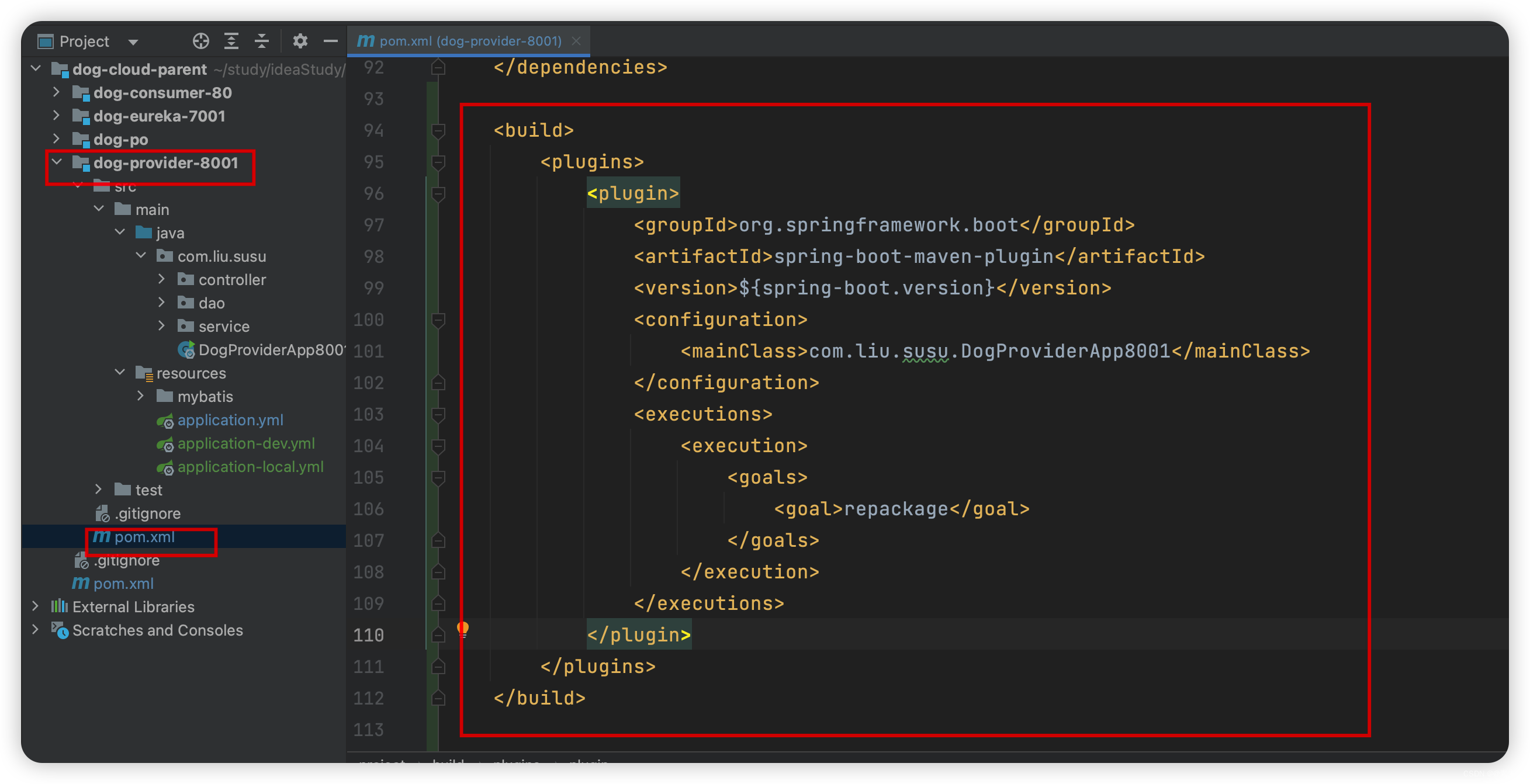Collapse the resources folder

[x=120, y=372]
